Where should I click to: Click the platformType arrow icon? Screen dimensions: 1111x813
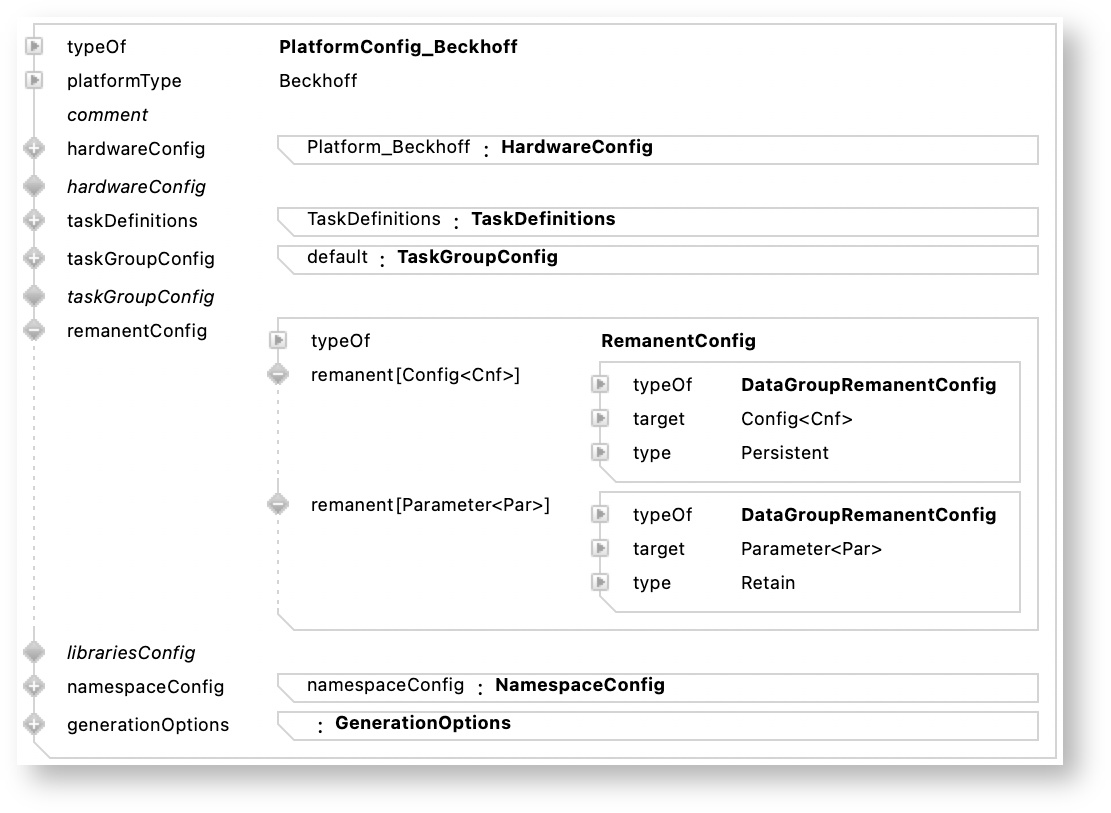click(x=35, y=80)
